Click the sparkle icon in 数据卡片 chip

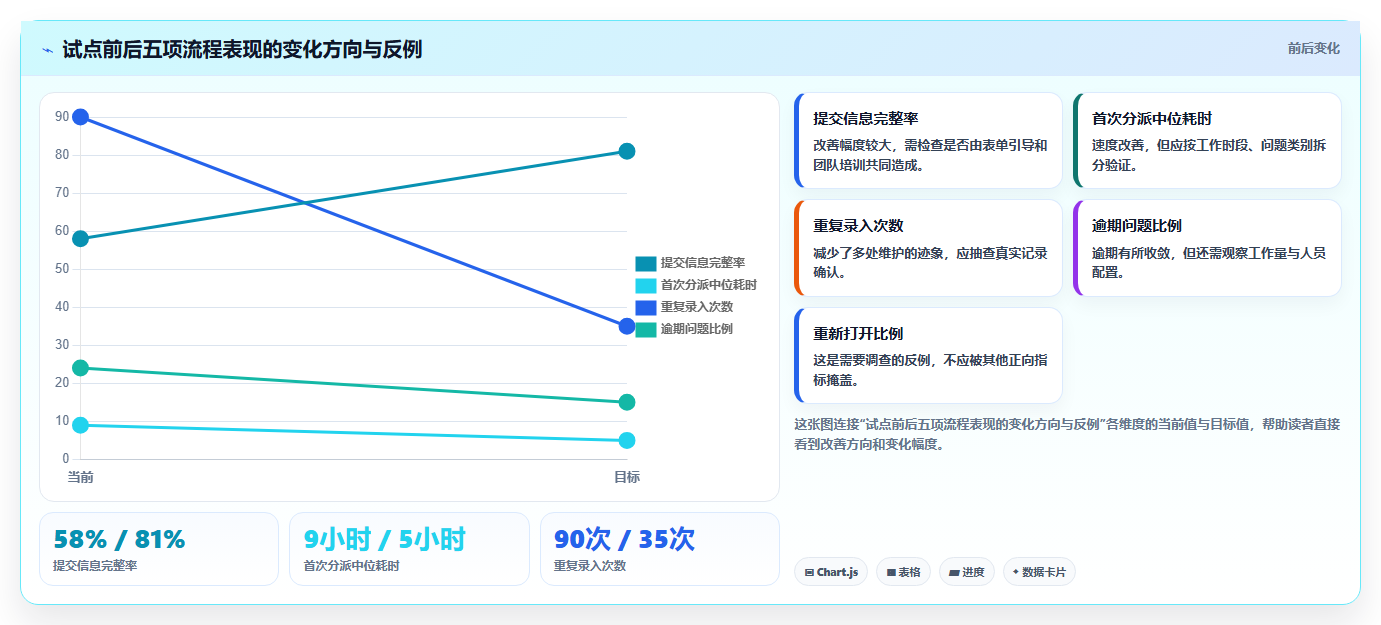coord(1016,573)
